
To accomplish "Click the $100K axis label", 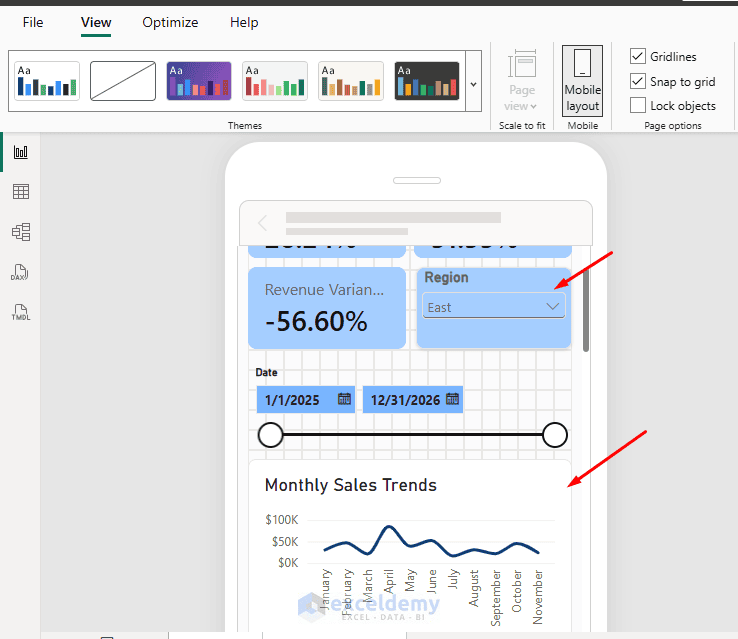I will pos(281,519).
